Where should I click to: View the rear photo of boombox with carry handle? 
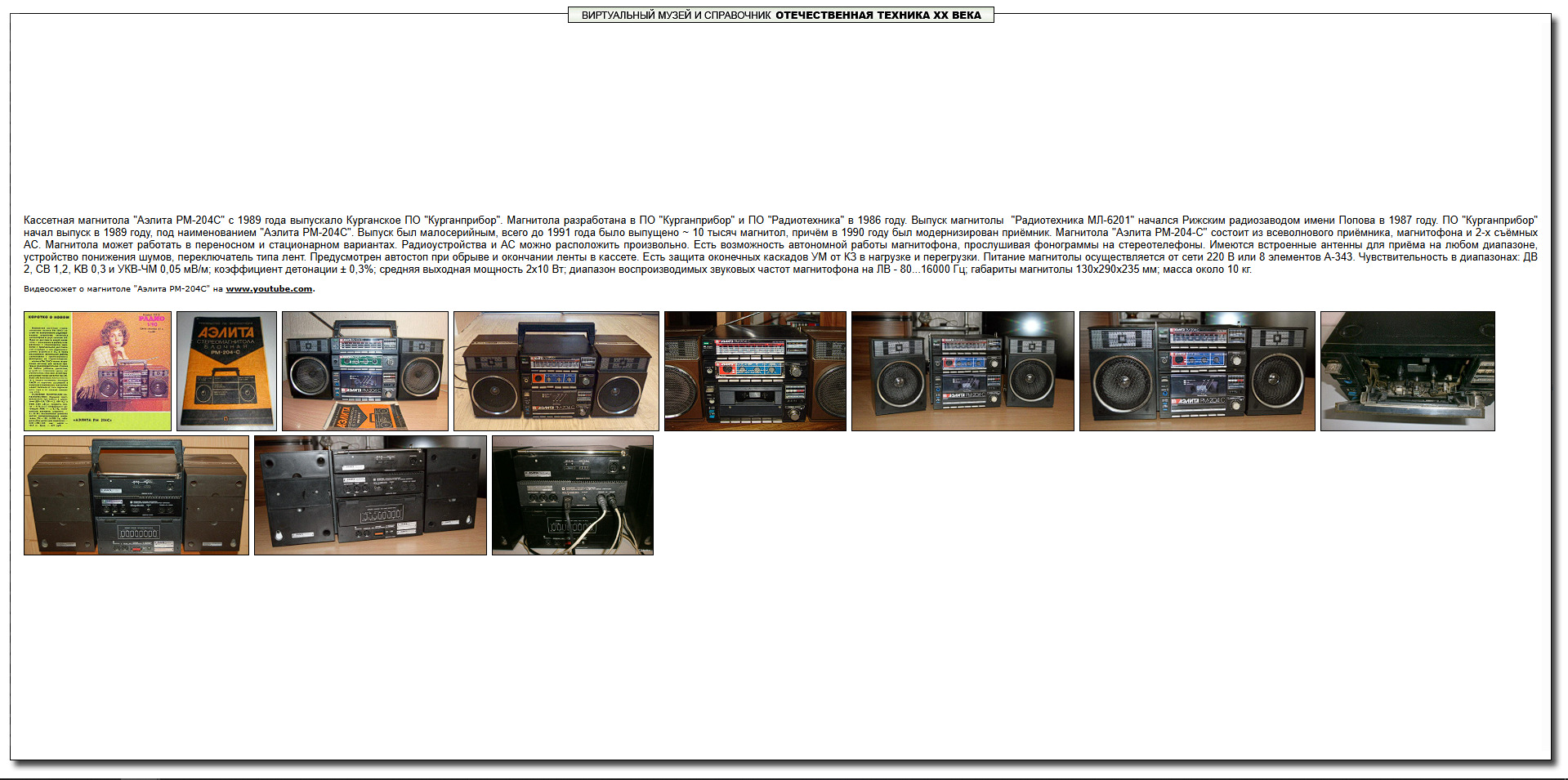(136, 495)
